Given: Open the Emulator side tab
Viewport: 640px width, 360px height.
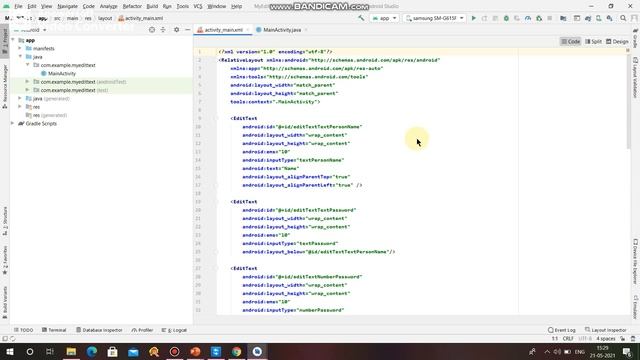Looking at the screenshot, I should 636,307.
